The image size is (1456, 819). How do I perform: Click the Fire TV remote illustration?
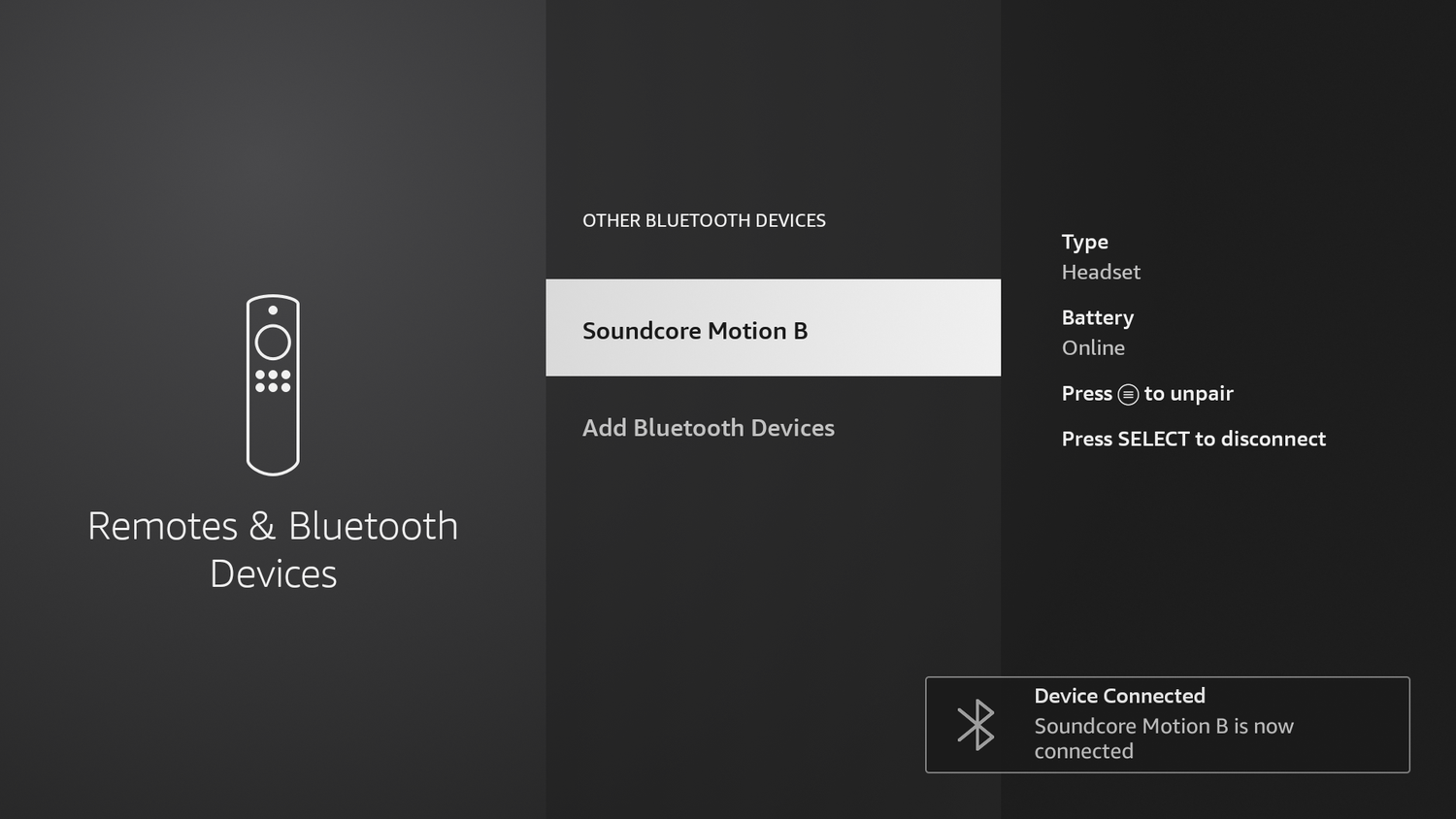[273, 385]
